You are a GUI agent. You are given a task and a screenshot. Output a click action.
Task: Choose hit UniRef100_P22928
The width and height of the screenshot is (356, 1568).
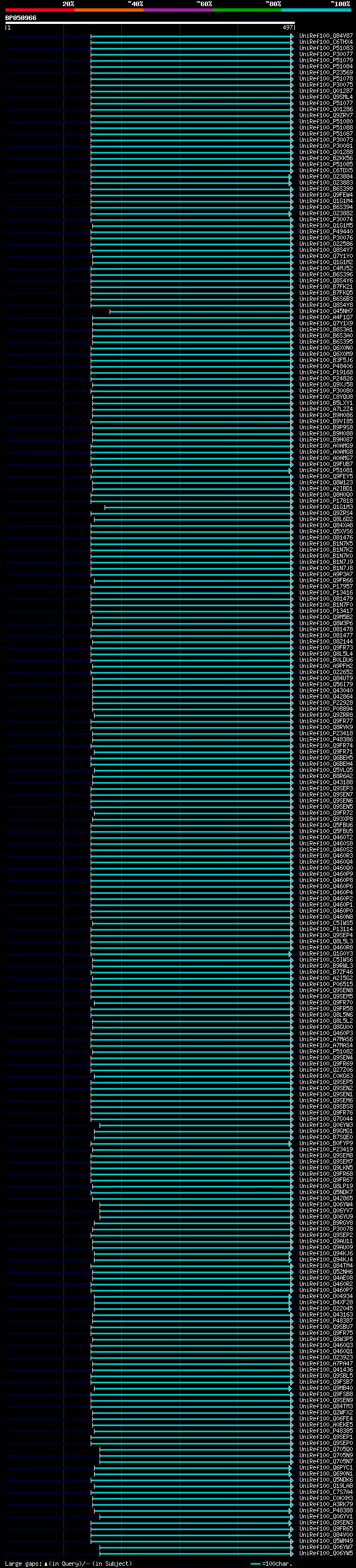click(x=325, y=703)
